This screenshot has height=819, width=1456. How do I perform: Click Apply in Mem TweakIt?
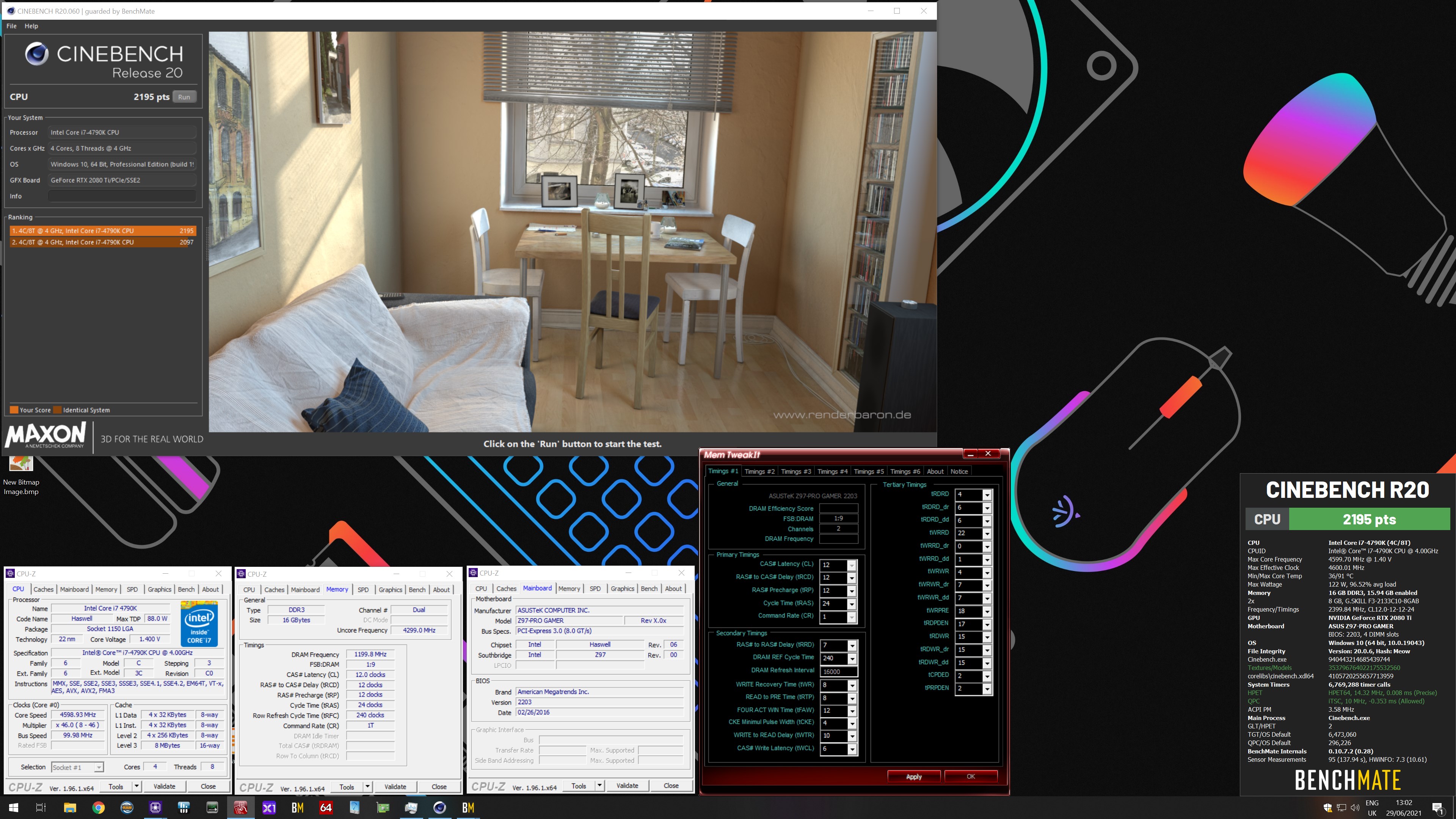coord(914,777)
